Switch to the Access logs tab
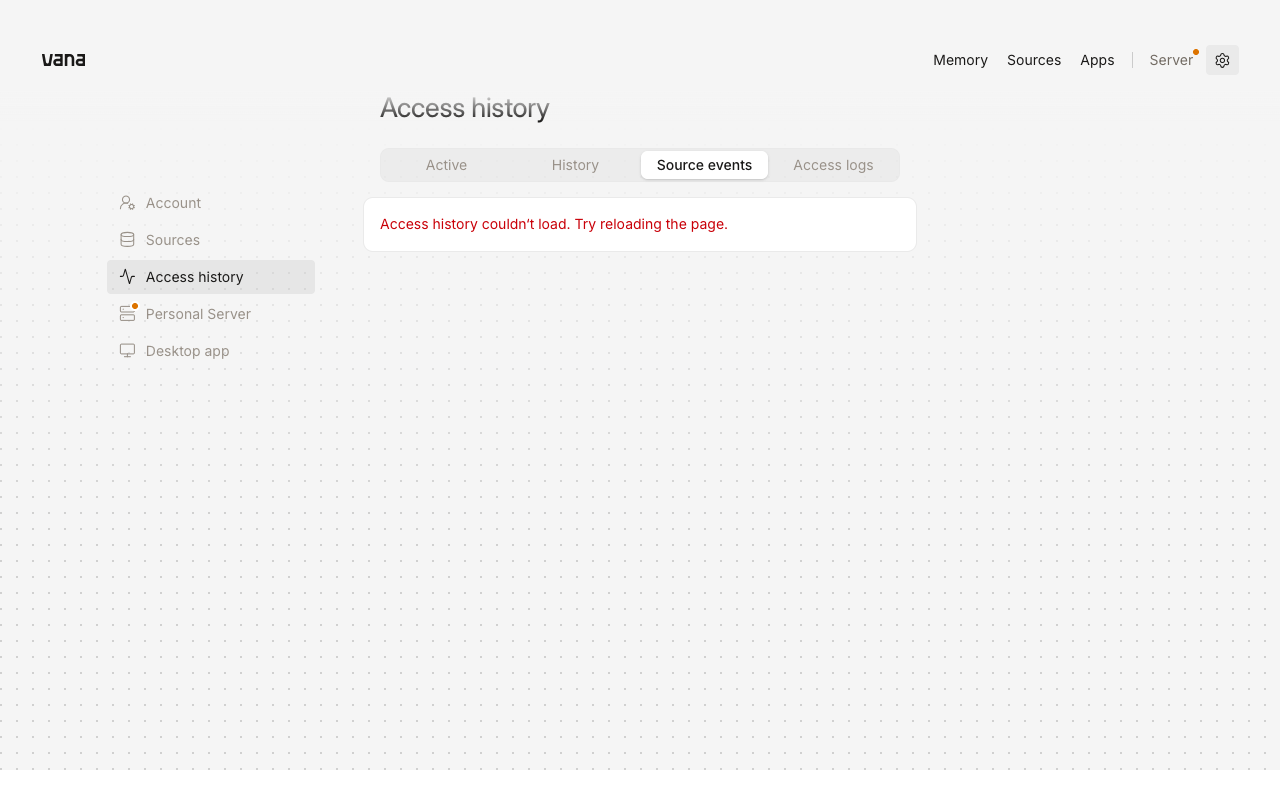 (x=833, y=165)
